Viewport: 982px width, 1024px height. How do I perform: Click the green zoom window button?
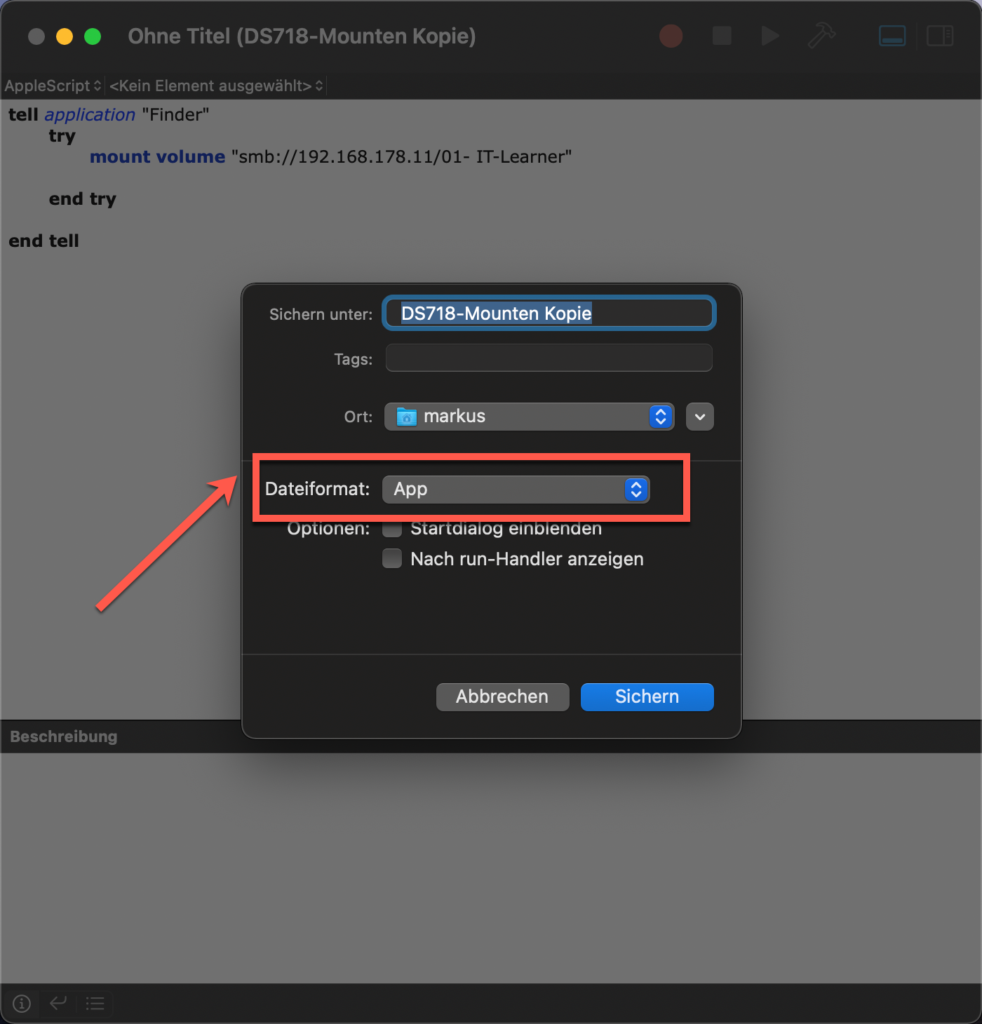(93, 37)
